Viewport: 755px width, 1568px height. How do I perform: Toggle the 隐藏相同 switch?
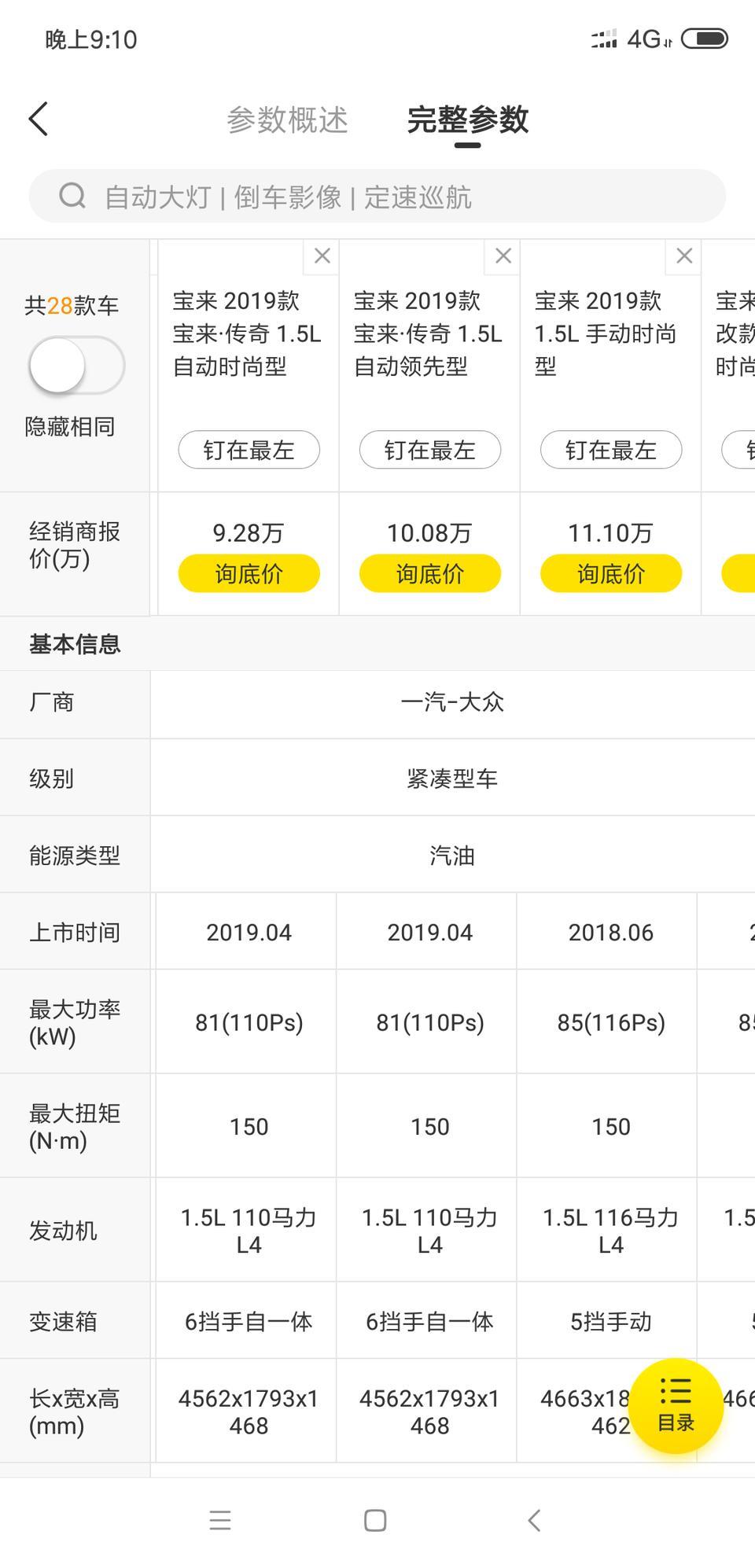click(x=76, y=365)
